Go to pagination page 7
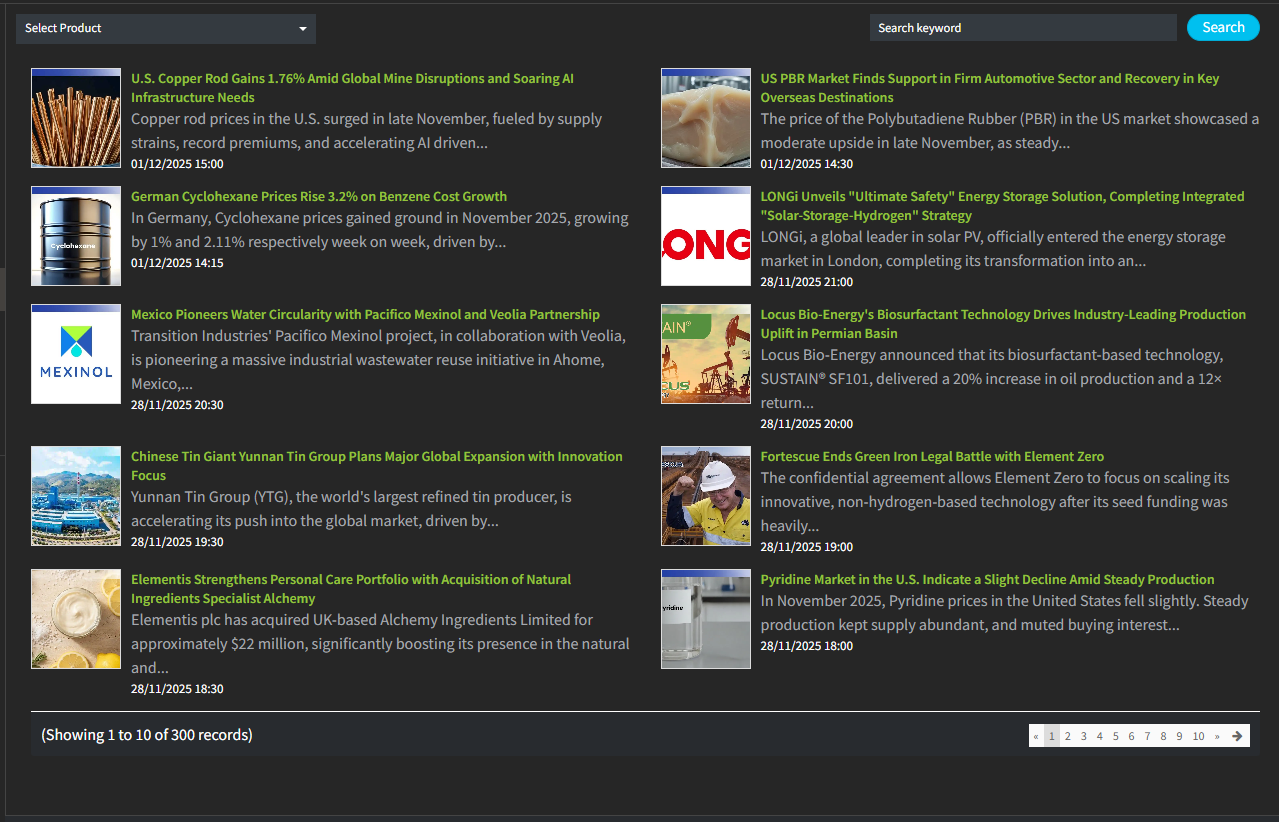 [x=1147, y=736]
